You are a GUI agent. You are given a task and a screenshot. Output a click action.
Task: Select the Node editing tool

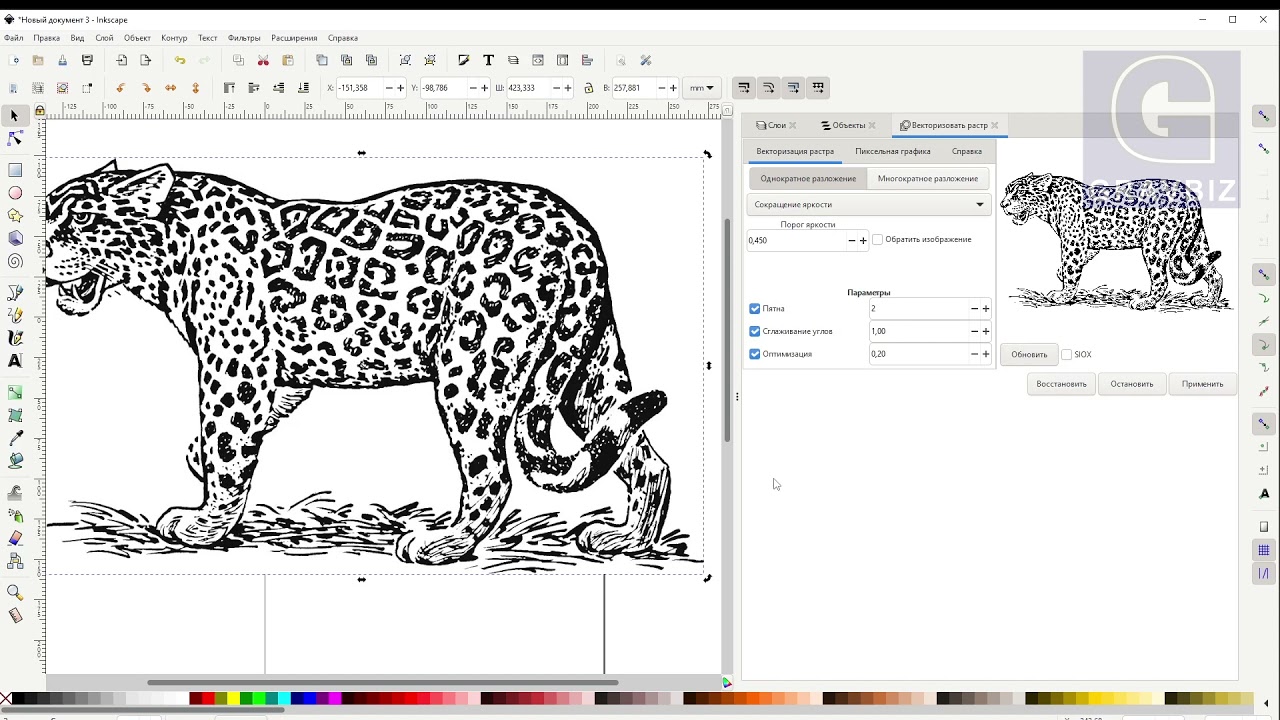click(15, 139)
